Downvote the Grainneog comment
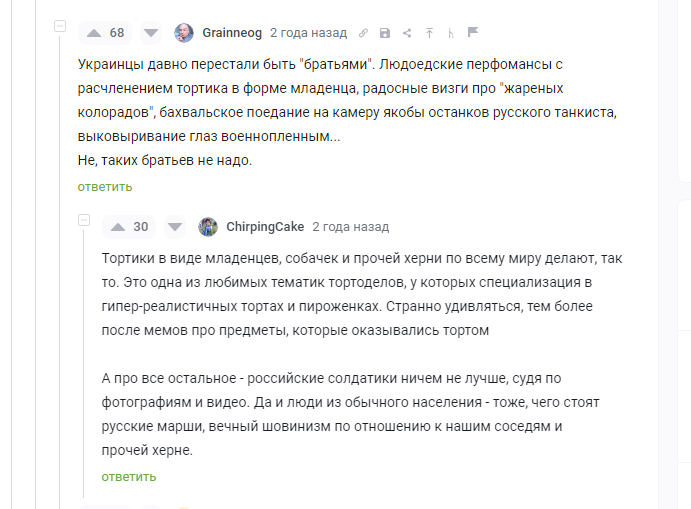This screenshot has width=691, height=509. click(151, 33)
